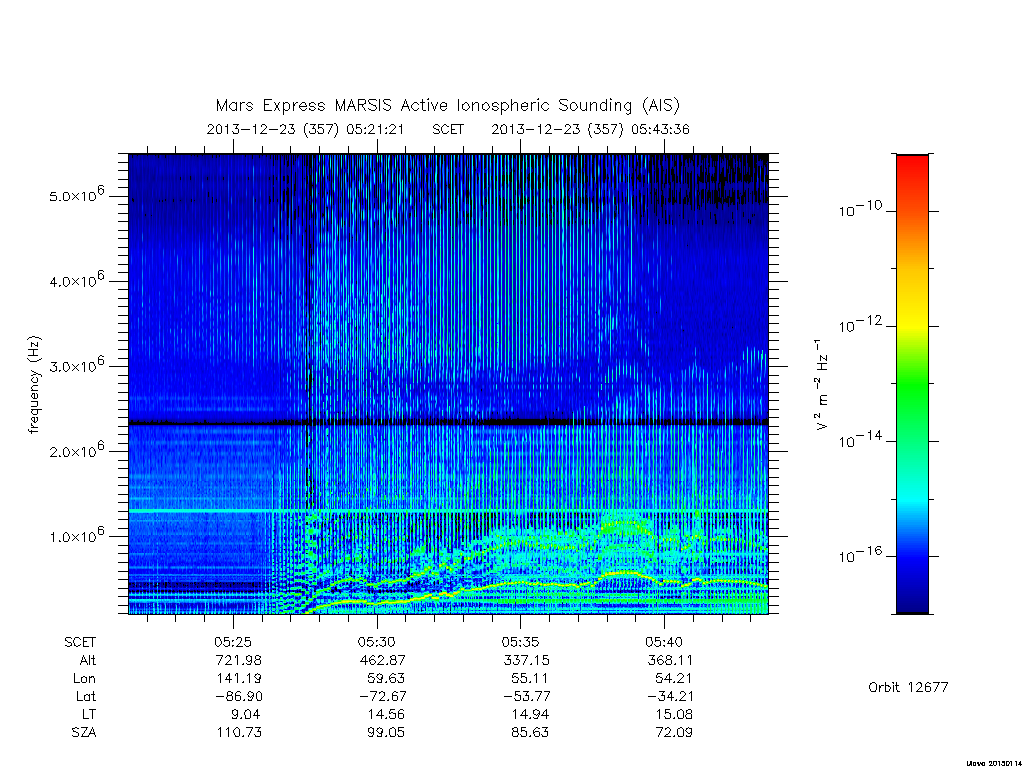Click the altitude value 462.87
This screenshot has height=768, width=1024.
383,660
